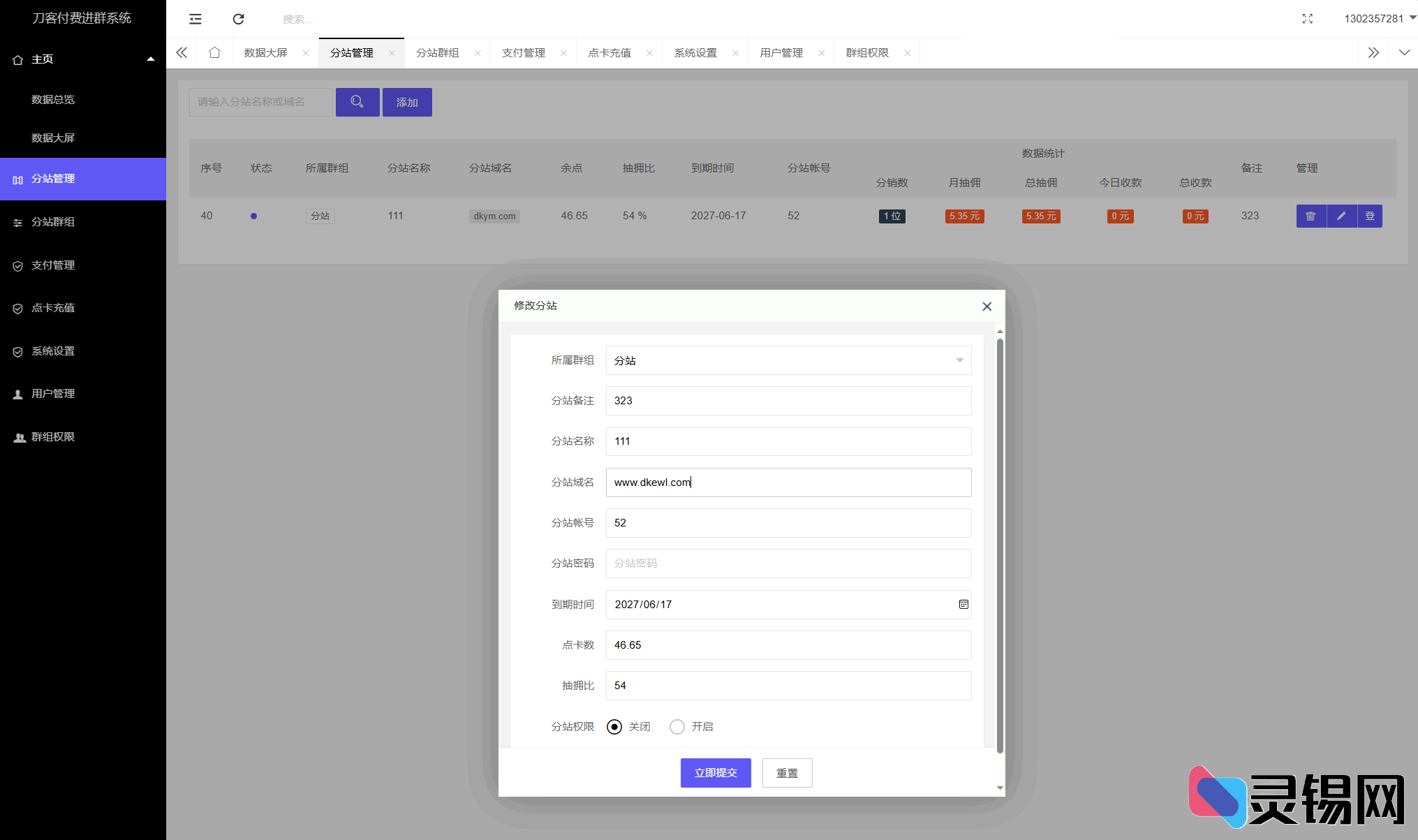This screenshot has width=1418, height=840.
Task: Click the 灵锡网 logo at bottom right
Action: (x=1299, y=796)
